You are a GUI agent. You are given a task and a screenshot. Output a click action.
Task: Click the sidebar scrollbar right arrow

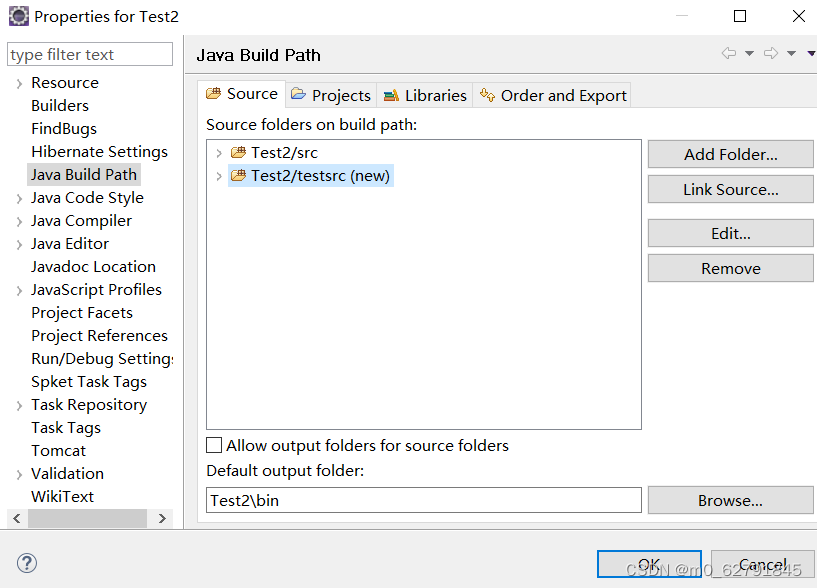click(x=162, y=518)
